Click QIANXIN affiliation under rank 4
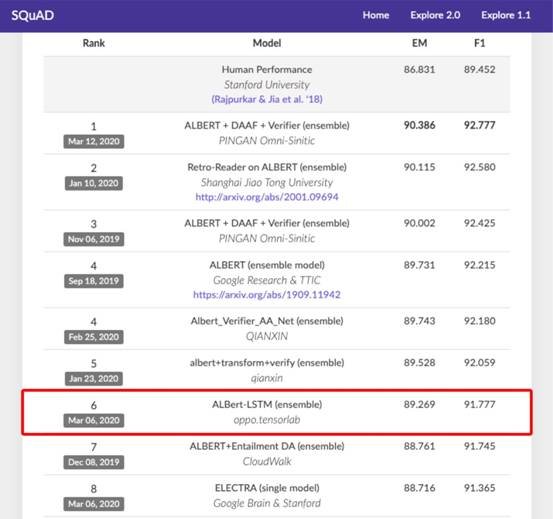Image resolution: width=553 pixels, height=519 pixels. (x=267, y=336)
